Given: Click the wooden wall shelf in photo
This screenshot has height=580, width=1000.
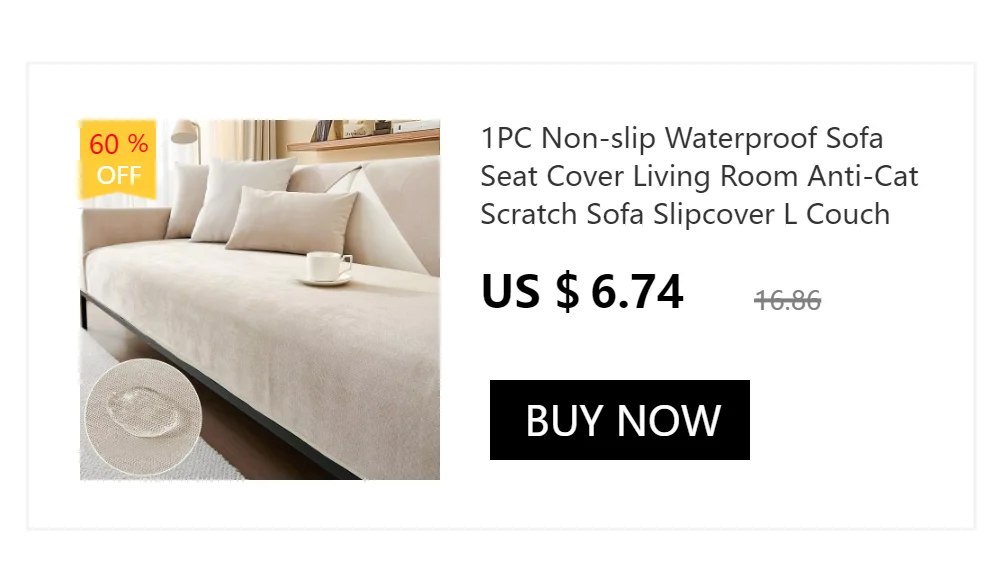Looking at the screenshot, I should (x=364, y=140).
